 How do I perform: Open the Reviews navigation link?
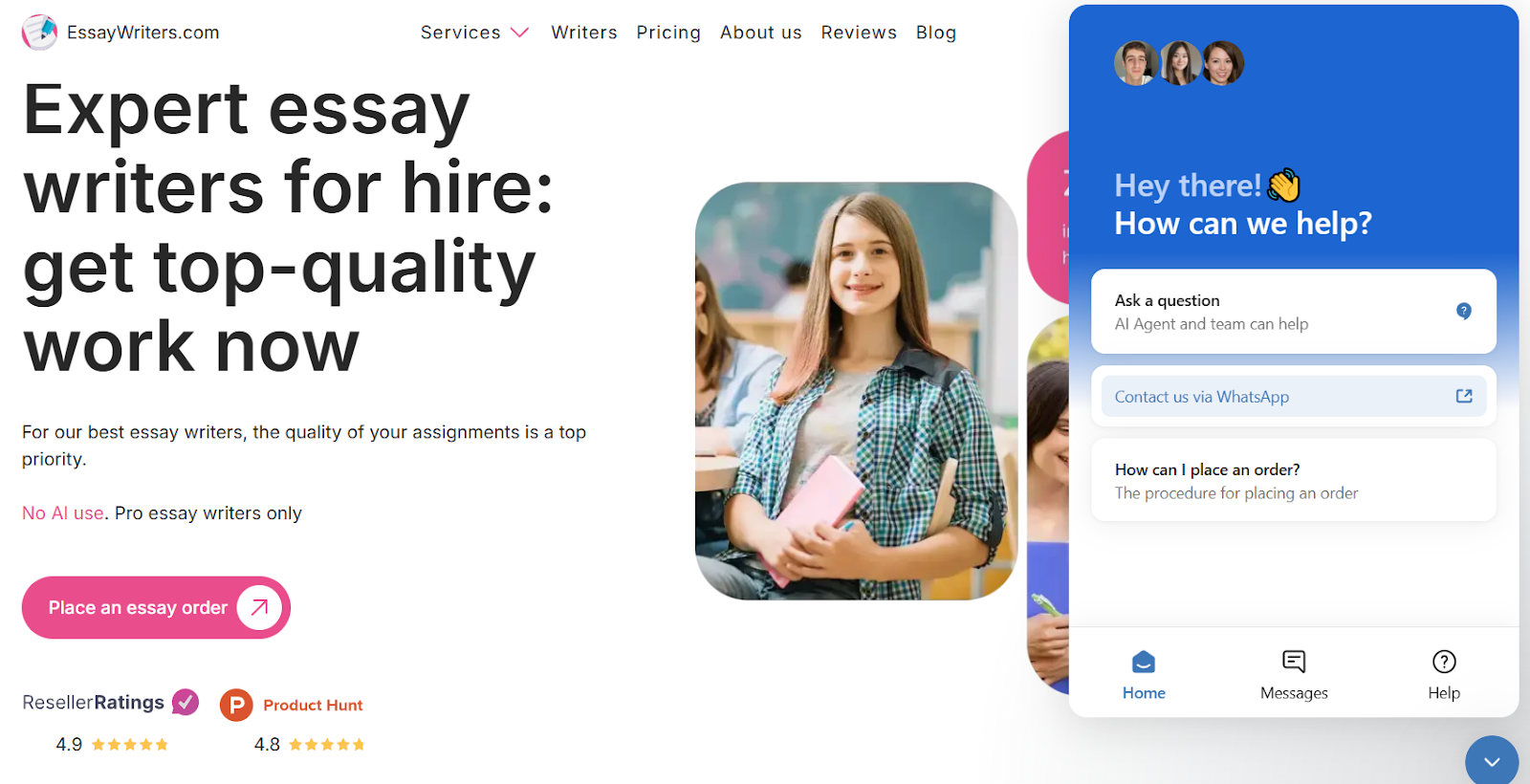[x=859, y=33]
